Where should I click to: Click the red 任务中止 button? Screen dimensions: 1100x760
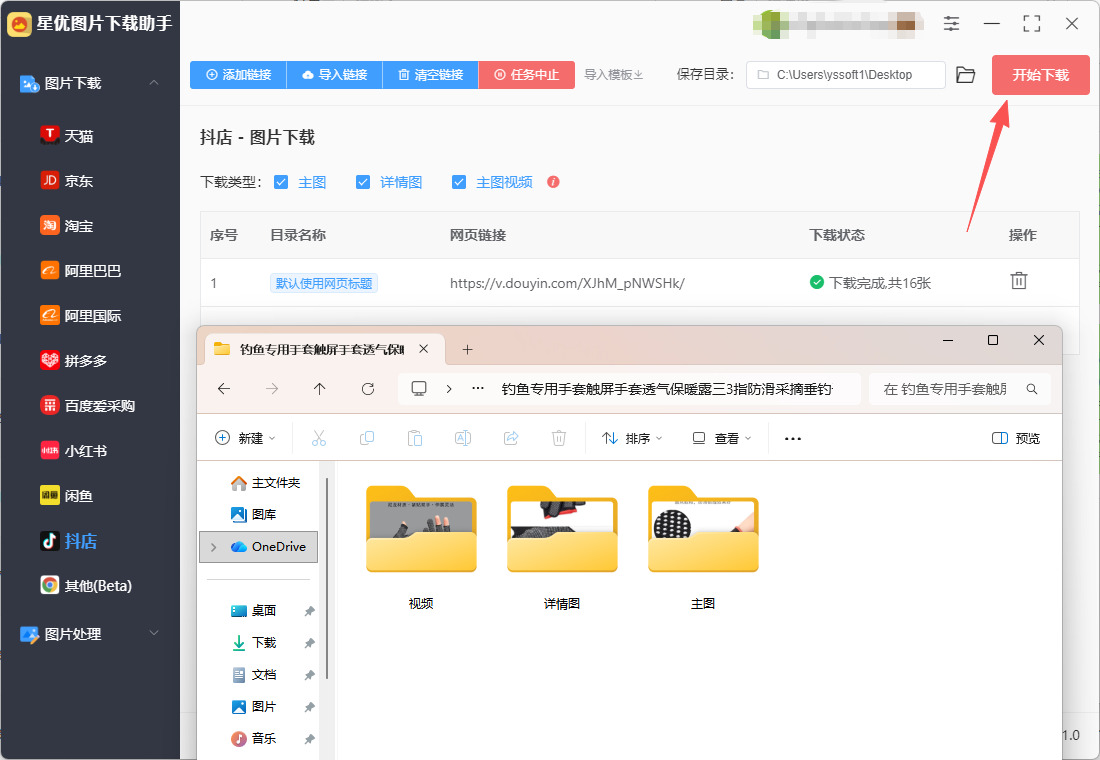pos(526,75)
